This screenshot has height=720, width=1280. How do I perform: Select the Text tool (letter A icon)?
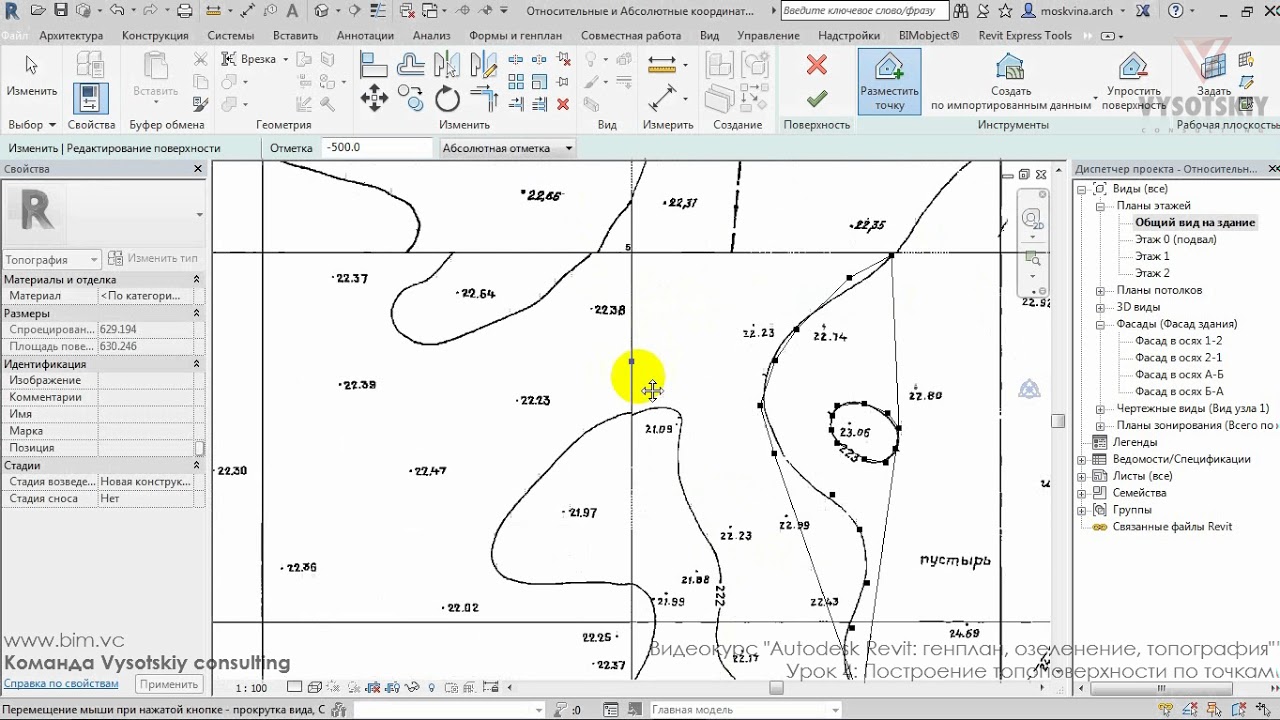[293, 11]
